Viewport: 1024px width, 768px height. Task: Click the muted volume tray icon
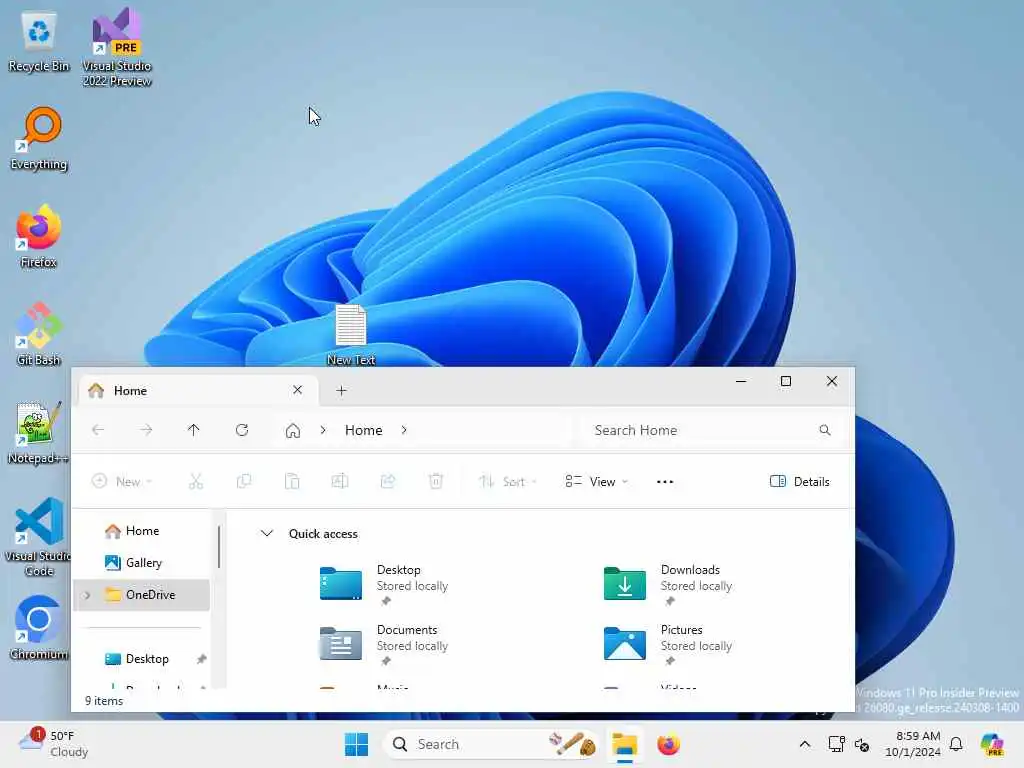pyautogui.click(x=862, y=744)
